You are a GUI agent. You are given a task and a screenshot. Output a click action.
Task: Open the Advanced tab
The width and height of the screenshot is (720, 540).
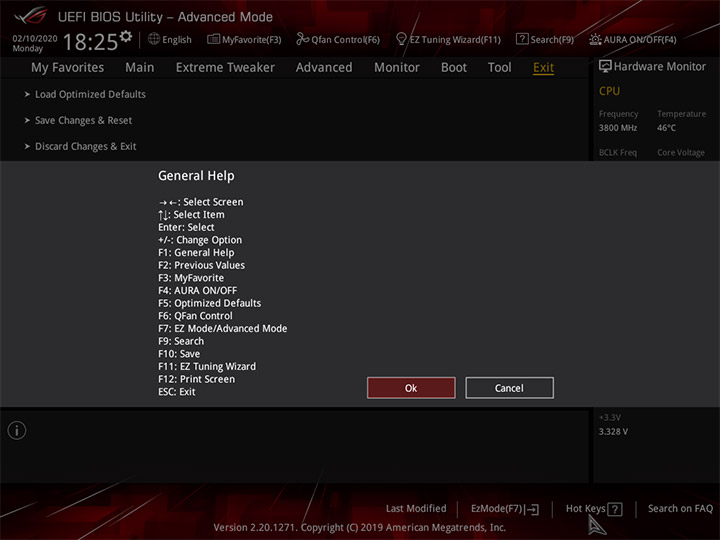point(324,68)
